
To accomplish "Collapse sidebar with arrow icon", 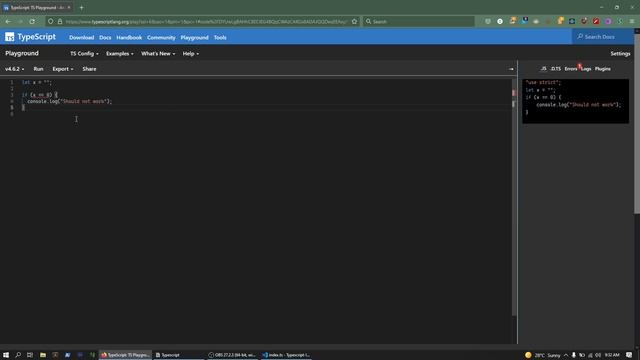I will (511, 69).
